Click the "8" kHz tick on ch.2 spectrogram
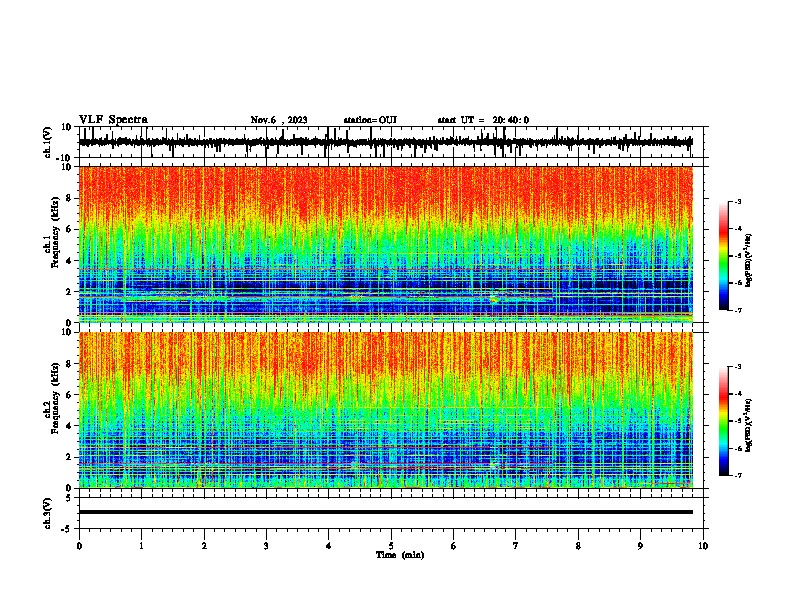Screen dimensions: 792x612 (x=69, y=364)
